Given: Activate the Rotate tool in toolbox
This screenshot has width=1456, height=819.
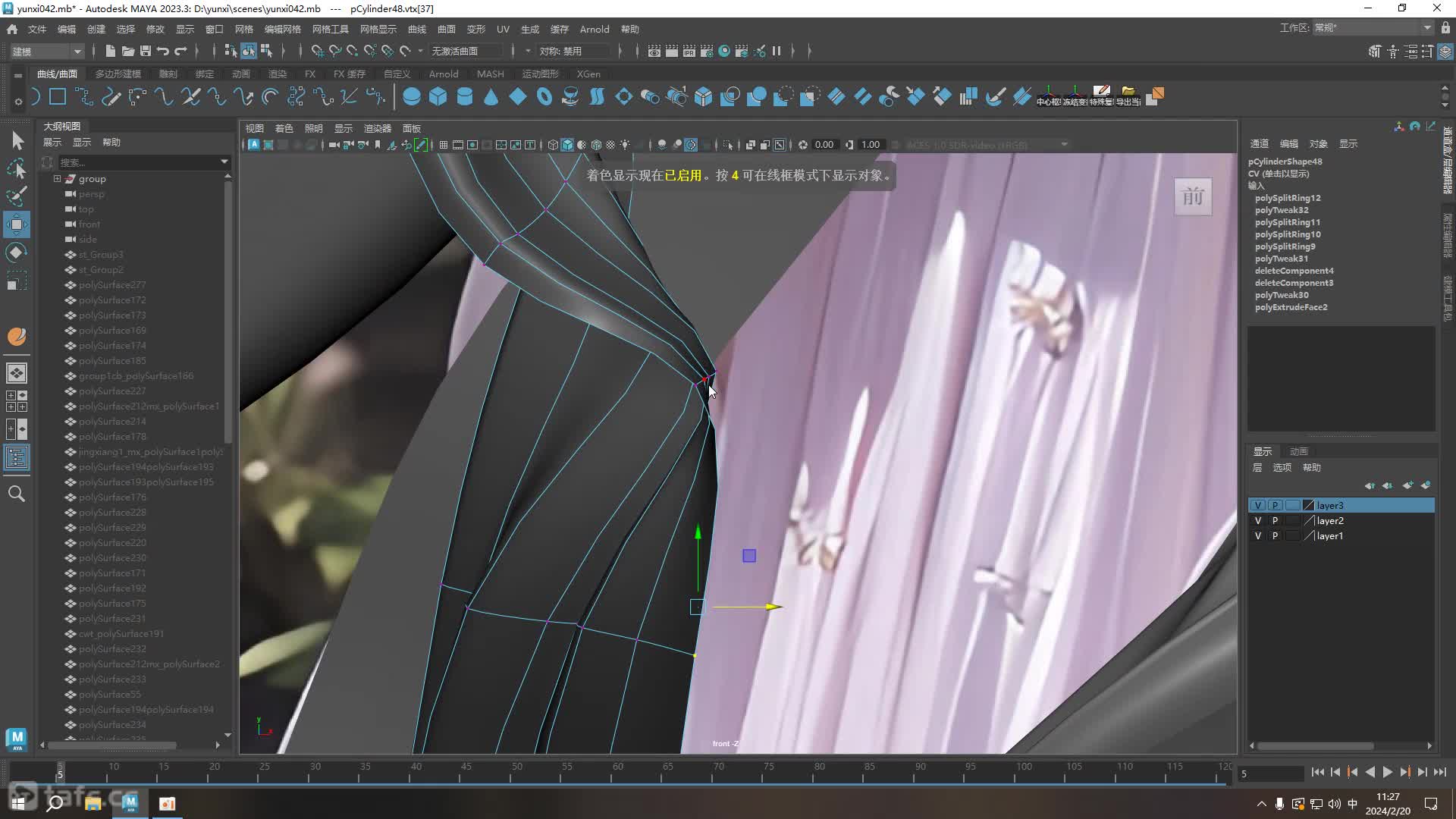Looking at the screenshot, I should tap(17, 253).
